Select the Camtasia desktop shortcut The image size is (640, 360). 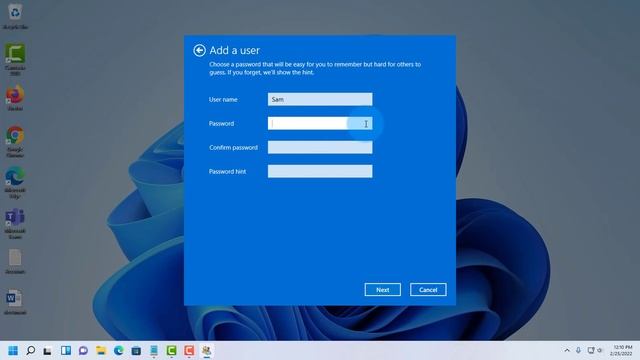(x=15, y=59)
